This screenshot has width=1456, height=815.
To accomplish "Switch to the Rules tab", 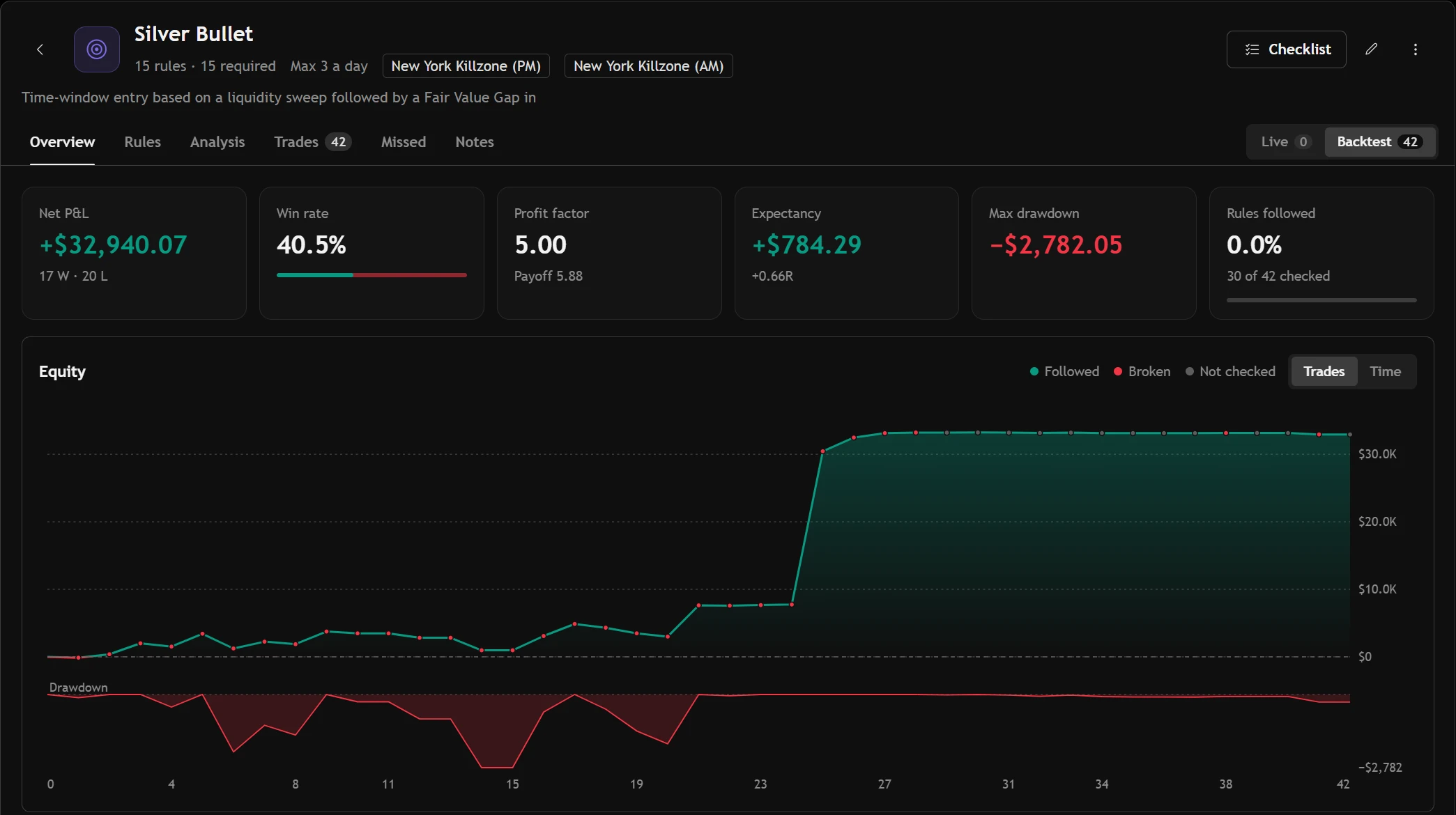I will (142, 142).
